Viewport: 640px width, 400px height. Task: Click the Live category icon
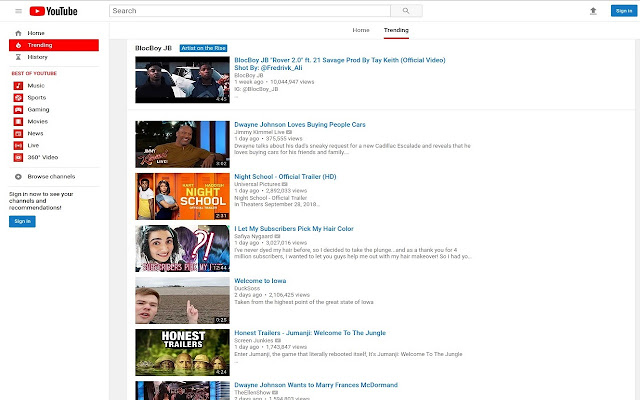[x=18, y=145]
